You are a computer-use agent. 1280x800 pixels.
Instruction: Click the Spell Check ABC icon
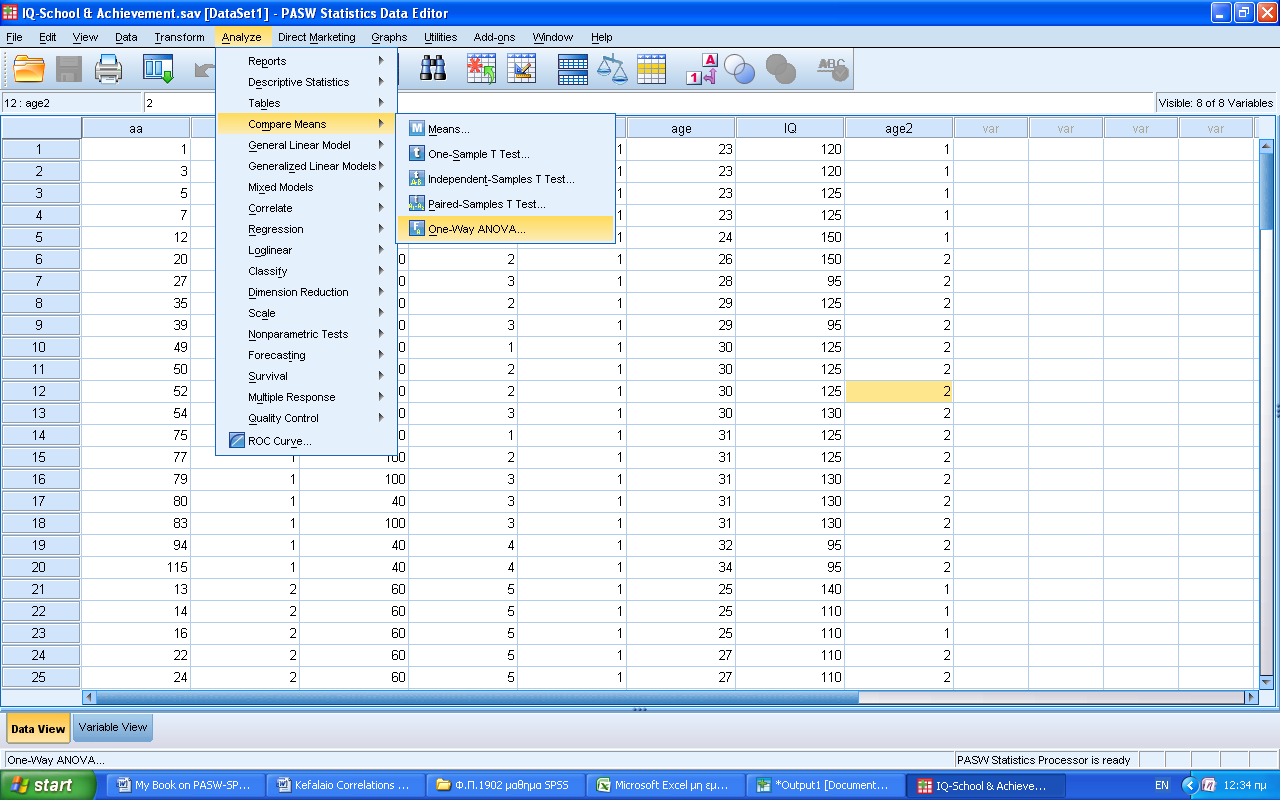[832, 68]
